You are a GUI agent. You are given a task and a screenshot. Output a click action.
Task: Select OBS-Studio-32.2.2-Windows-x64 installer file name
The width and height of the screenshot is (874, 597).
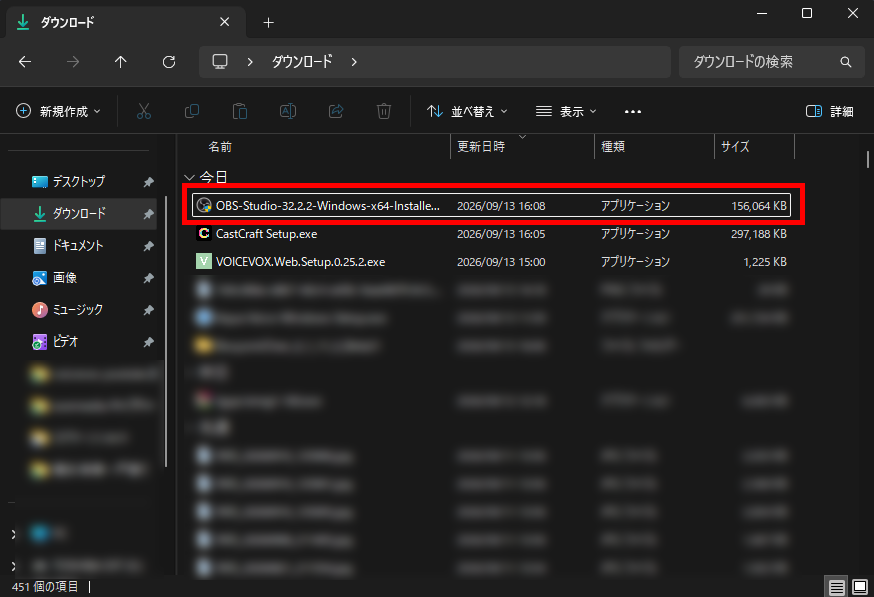(328, 206)
